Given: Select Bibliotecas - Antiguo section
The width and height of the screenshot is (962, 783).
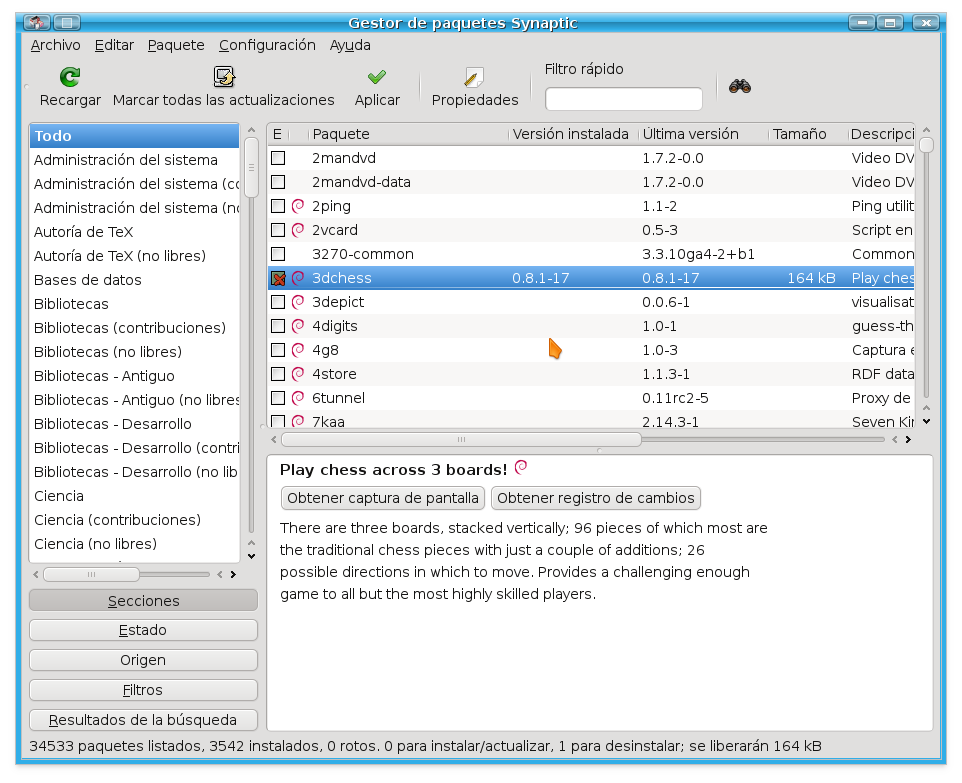Looking at the screenshot, I should (x=134, y=376).
